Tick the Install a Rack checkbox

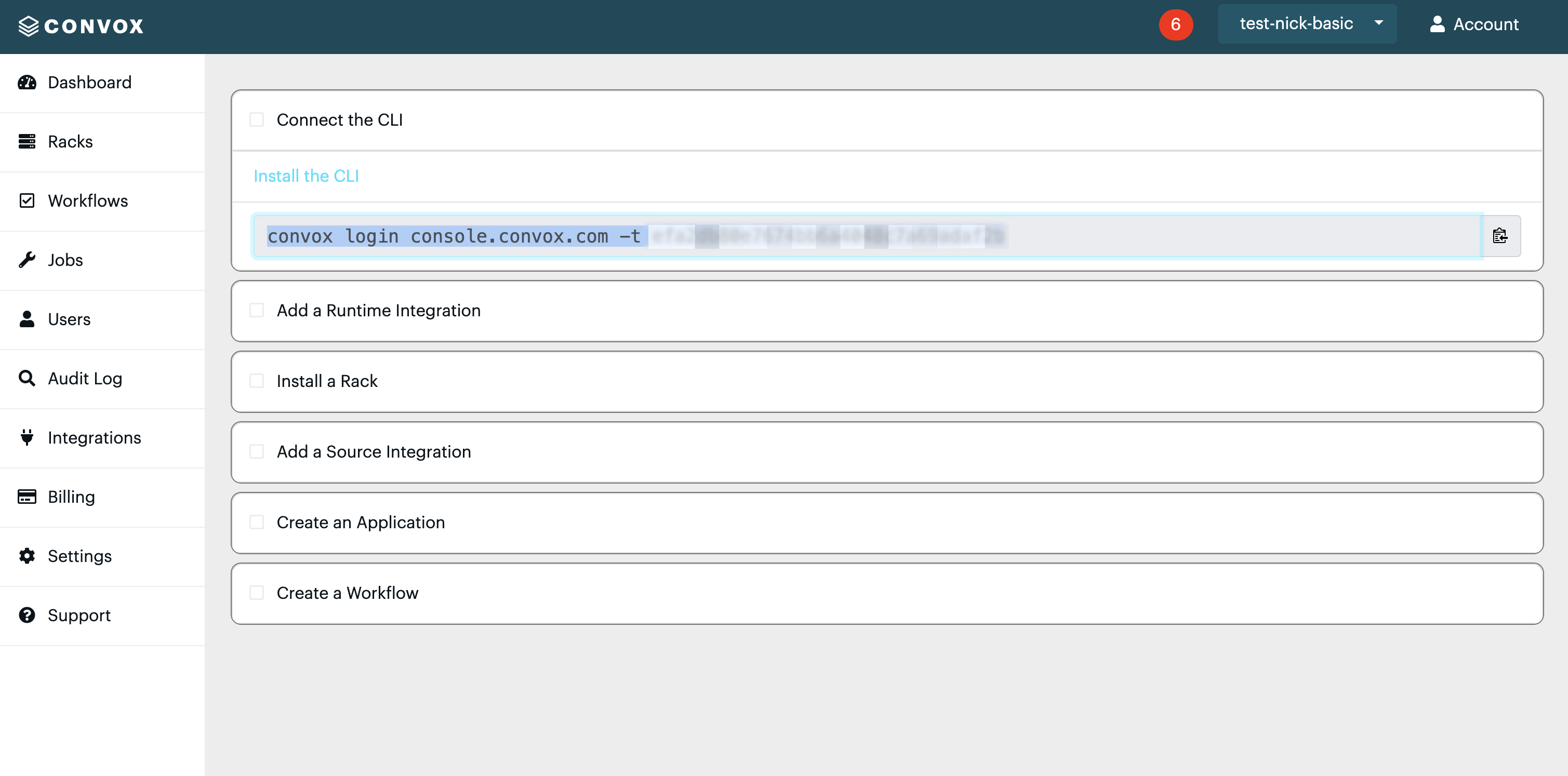tap(257, 381)
